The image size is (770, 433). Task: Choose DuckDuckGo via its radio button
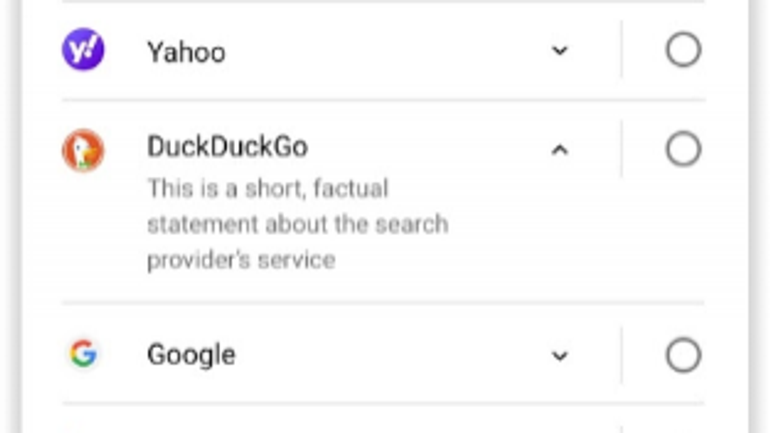pyautogui.click(x=683, y=150)
